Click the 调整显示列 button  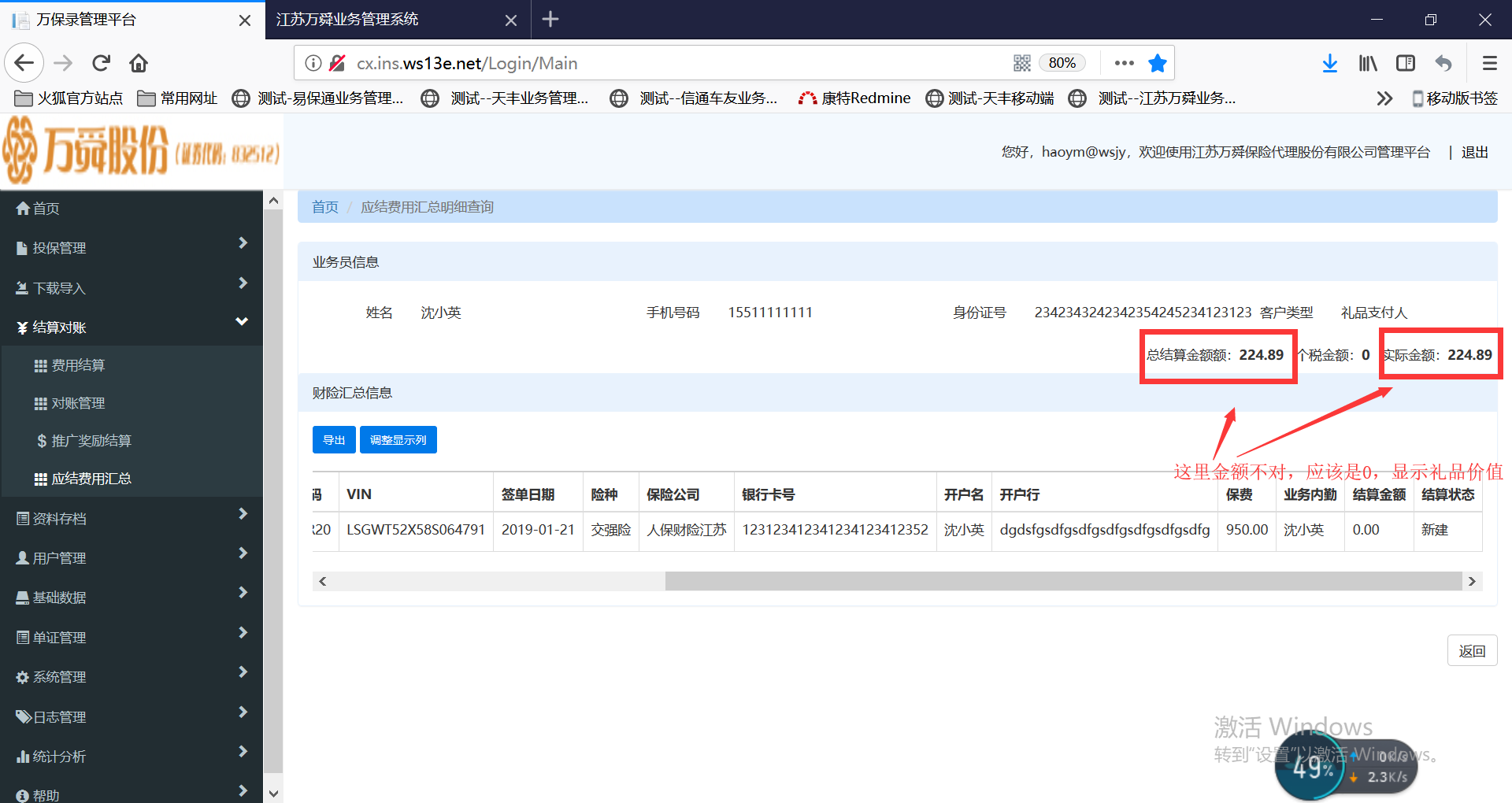(x=398, y=440)
